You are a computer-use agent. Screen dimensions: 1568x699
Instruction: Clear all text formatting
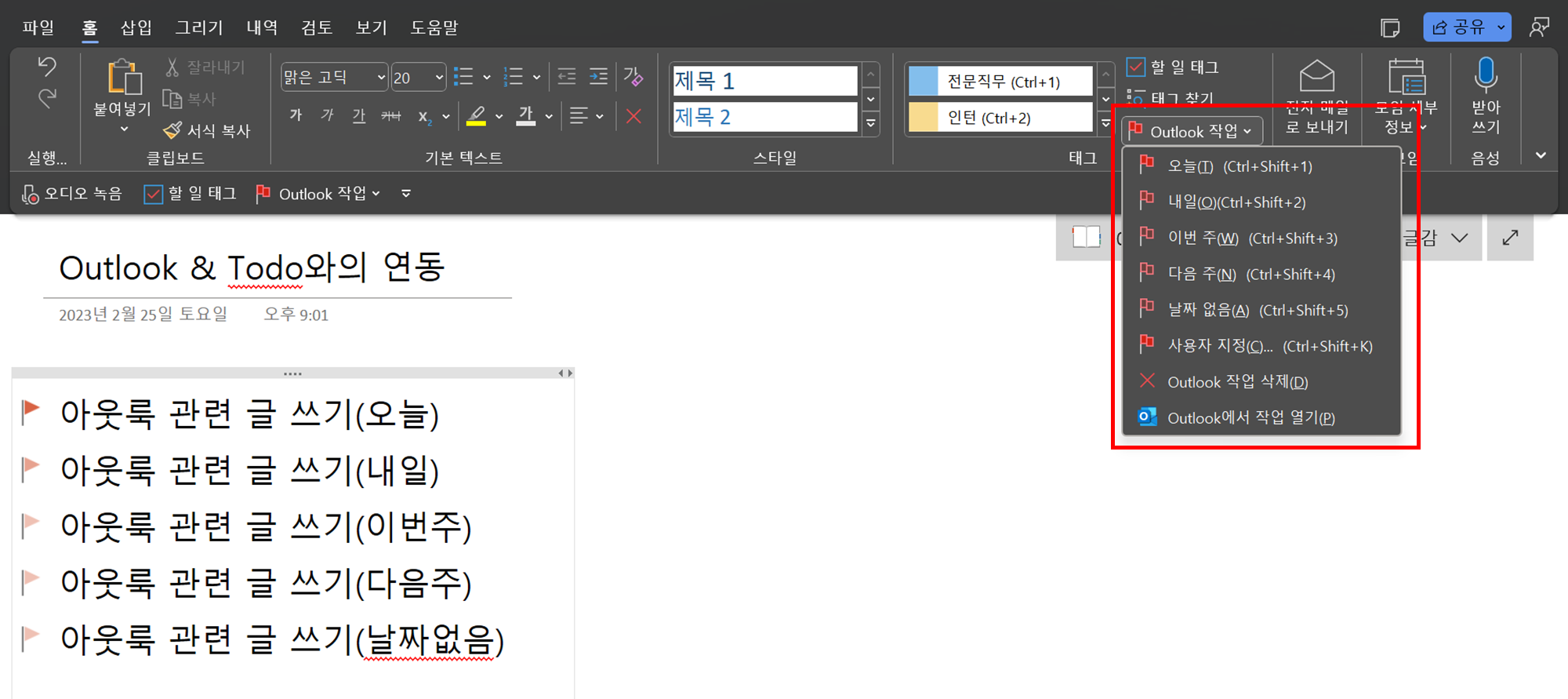point(633,76)
